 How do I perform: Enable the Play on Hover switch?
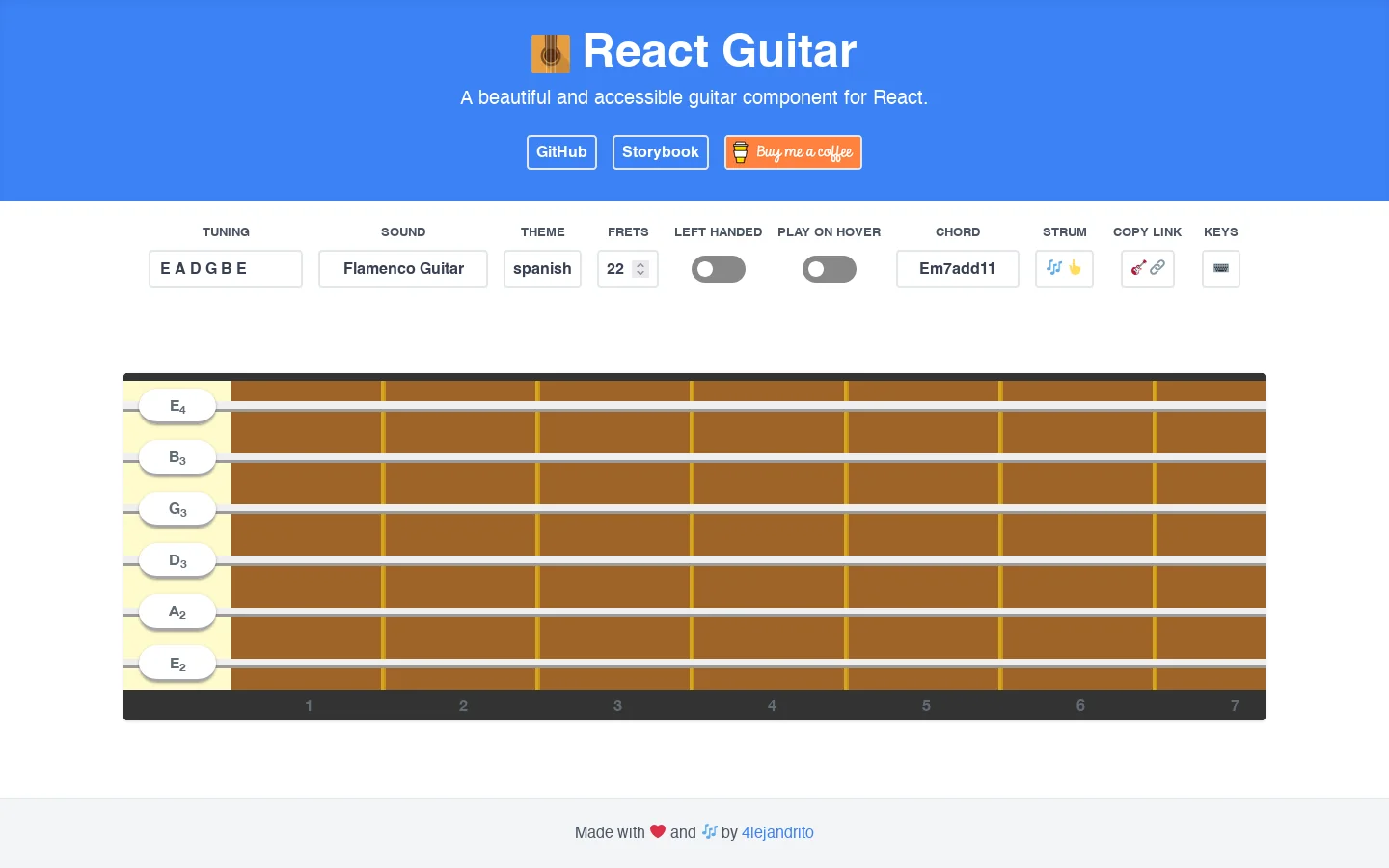(x=830, y=269)
